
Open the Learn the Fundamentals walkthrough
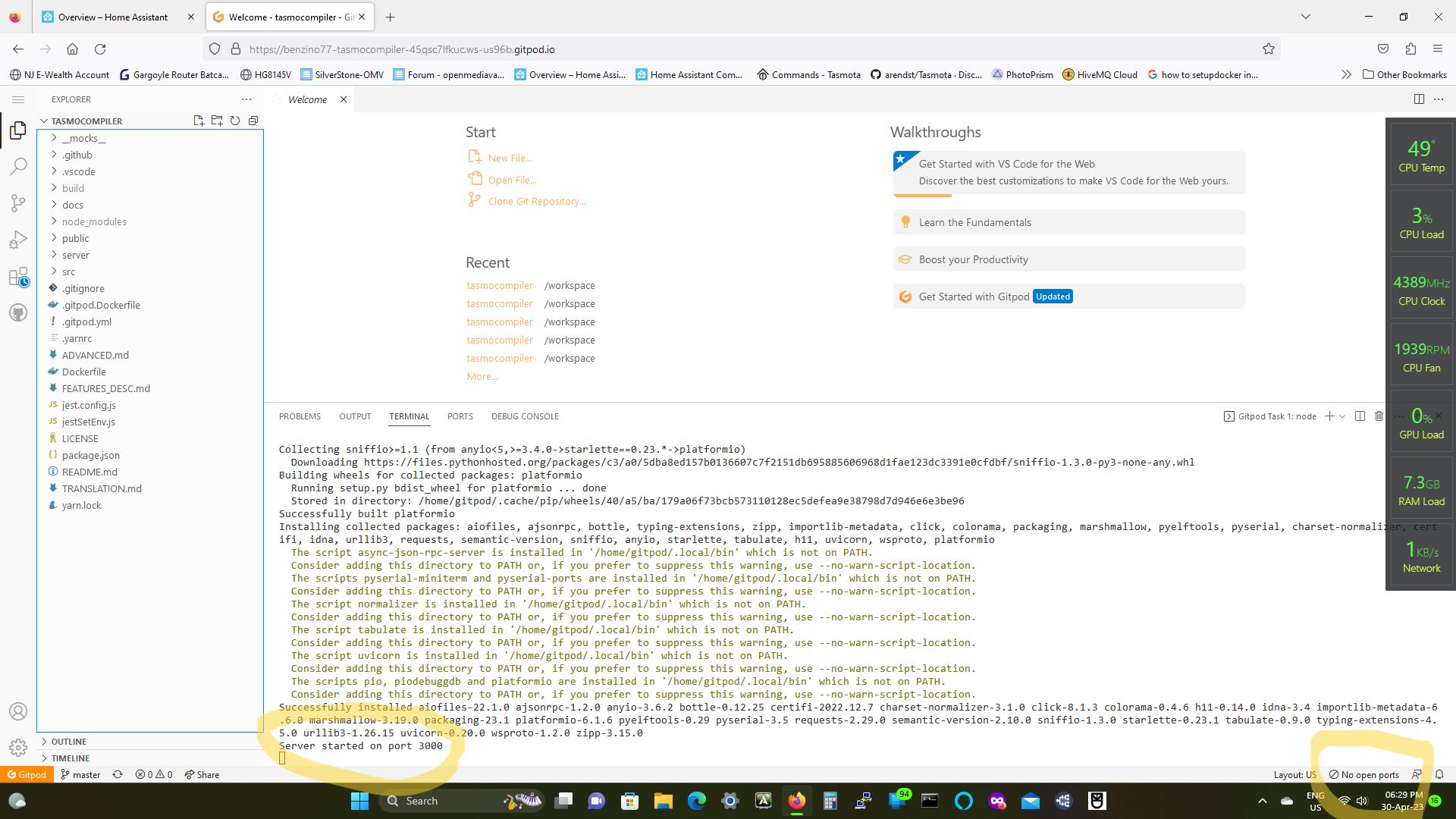pos(974,221)
